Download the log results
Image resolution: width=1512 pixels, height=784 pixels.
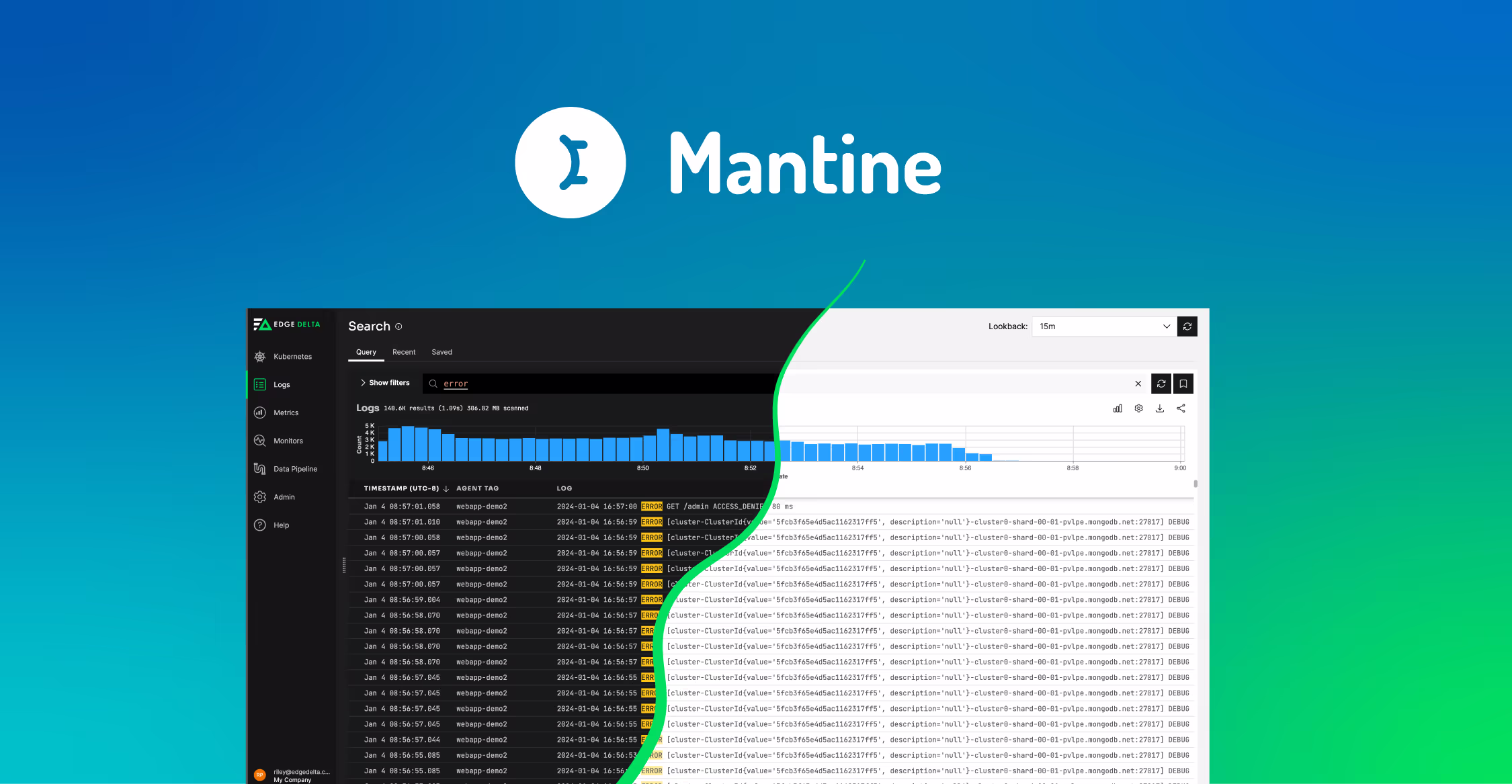pyautogui.click(x=1160, y=408)
